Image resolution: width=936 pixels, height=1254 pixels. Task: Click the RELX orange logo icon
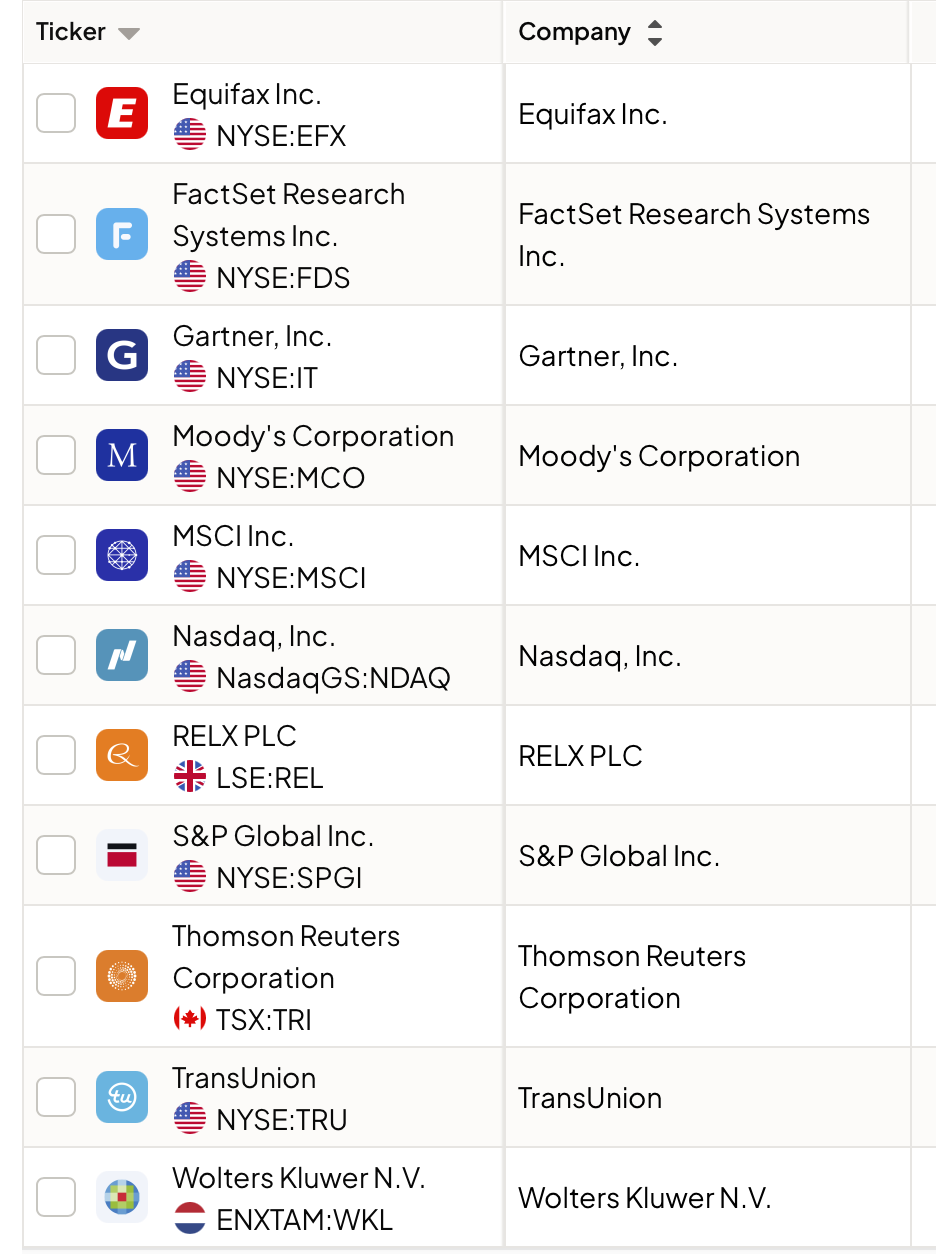pyautogui.click(x=122, y=756)
